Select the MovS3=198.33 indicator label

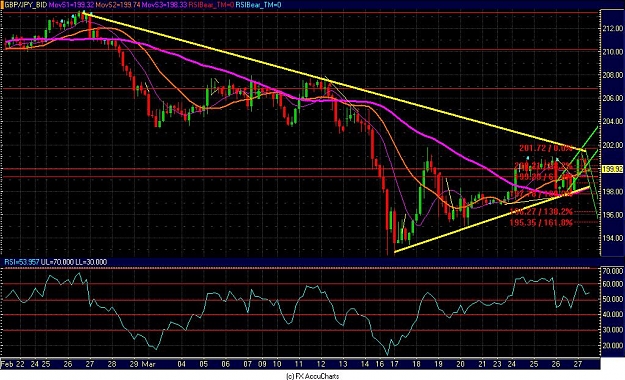[165, 5]
